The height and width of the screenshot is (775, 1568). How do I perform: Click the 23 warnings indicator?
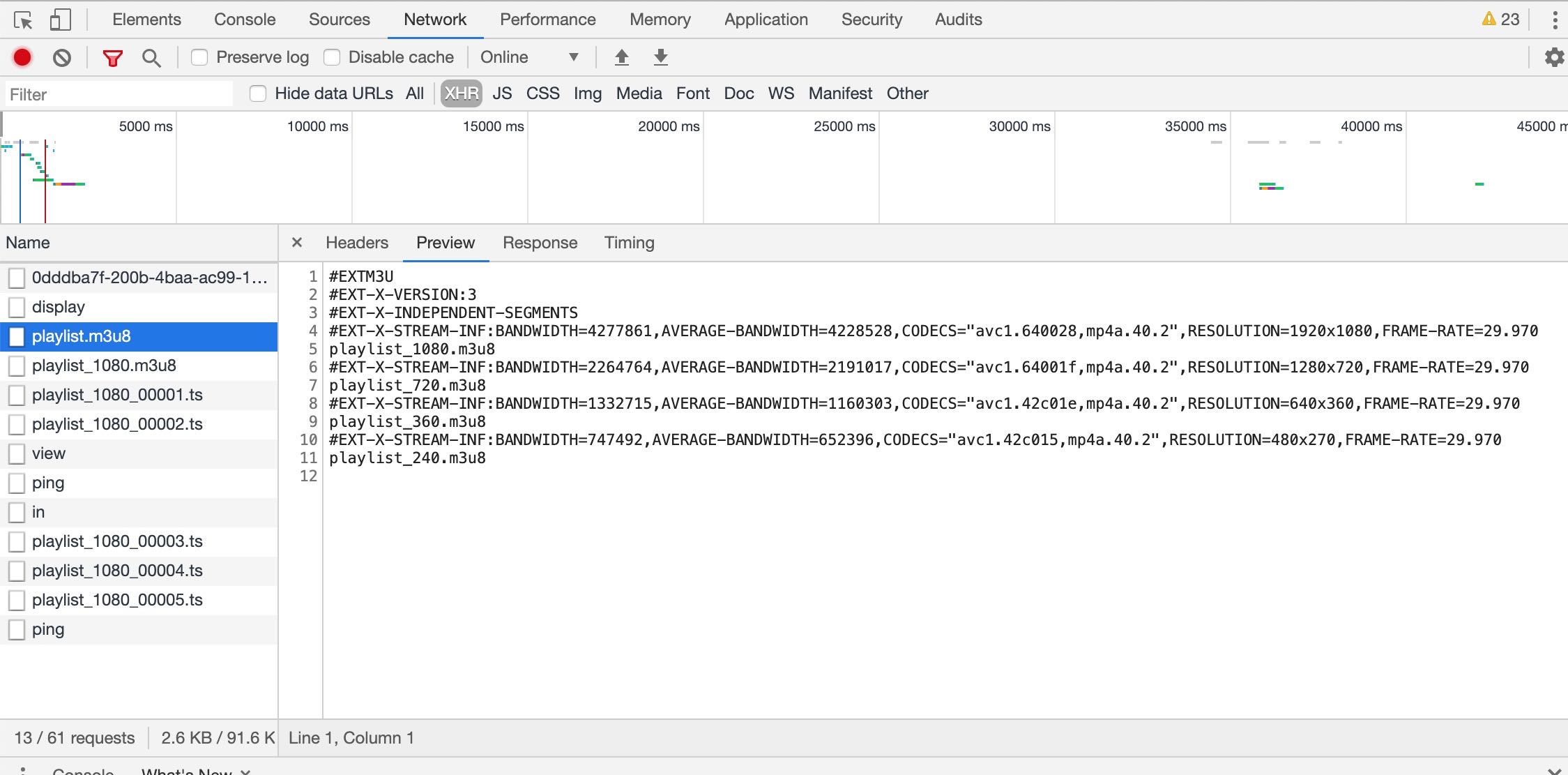1500,20
